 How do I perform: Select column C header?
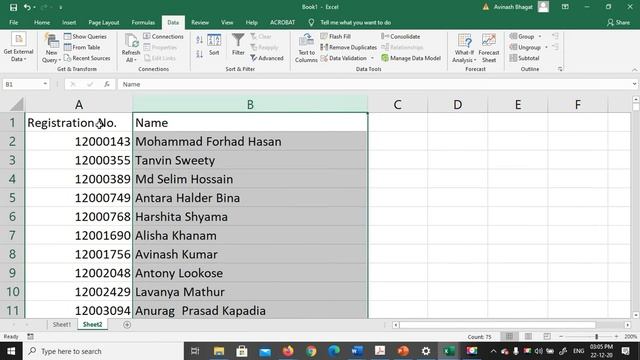398,104
